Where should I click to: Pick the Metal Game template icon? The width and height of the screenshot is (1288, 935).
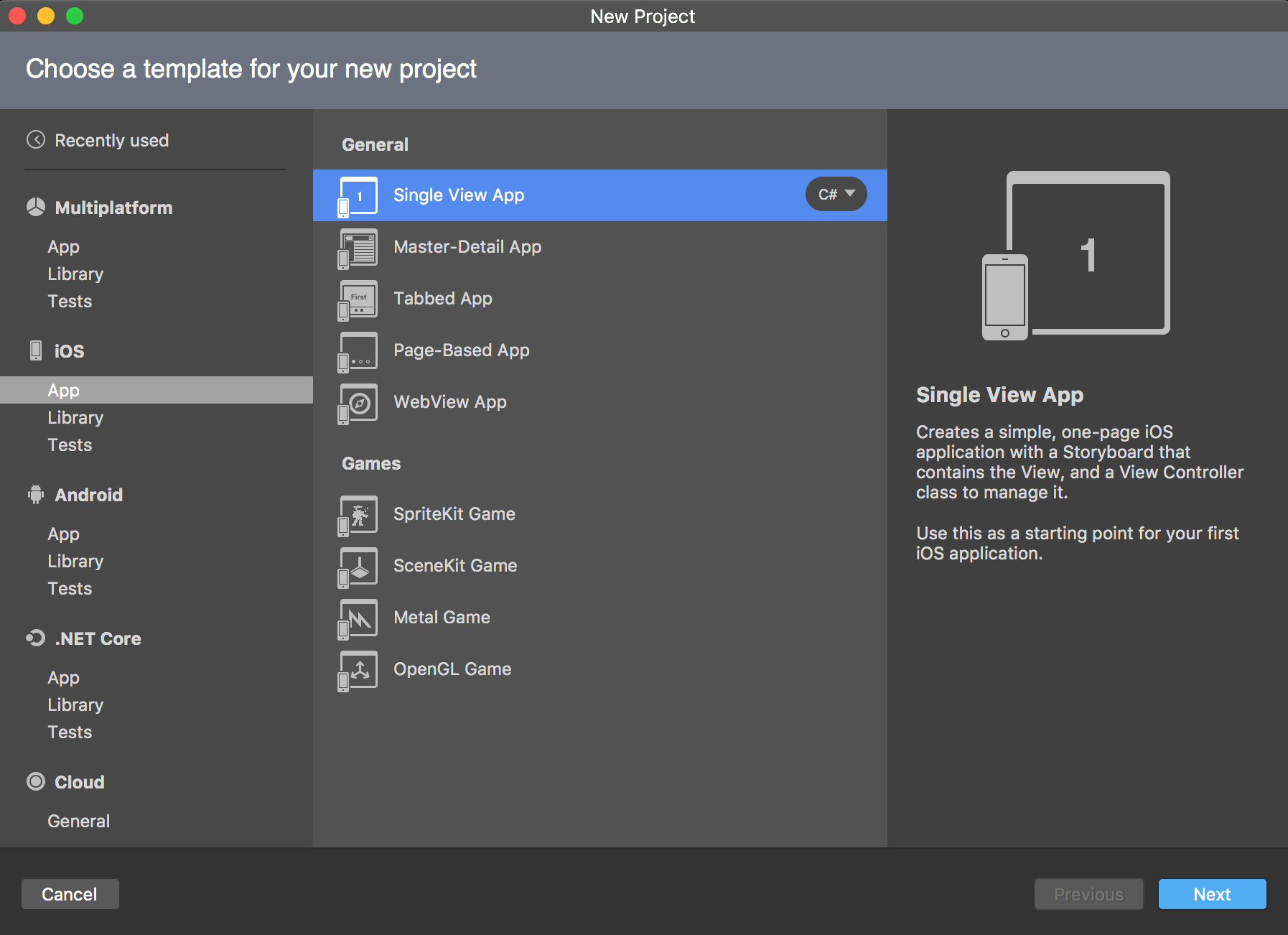(x=358, y=618)
